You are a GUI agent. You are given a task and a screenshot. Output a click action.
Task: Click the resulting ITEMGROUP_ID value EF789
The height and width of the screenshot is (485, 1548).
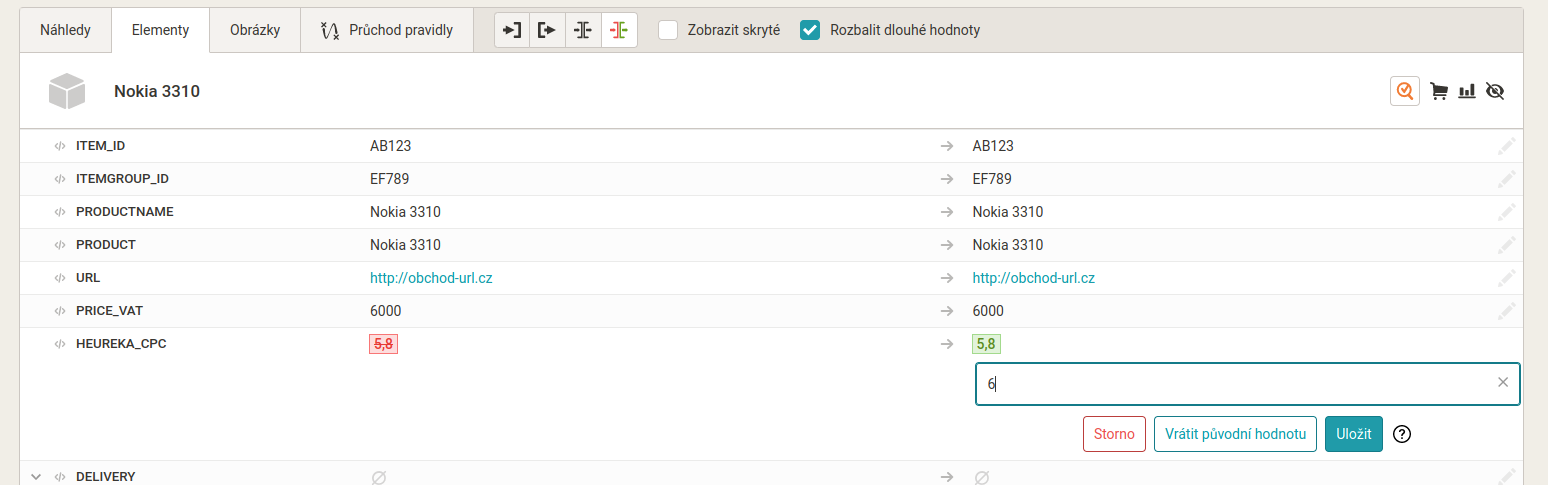992,179
